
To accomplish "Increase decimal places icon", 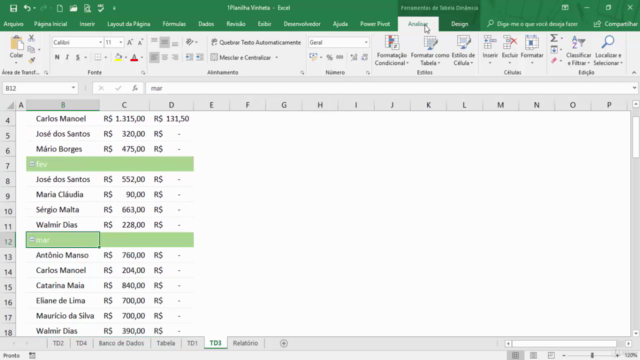I will (354, 58).
